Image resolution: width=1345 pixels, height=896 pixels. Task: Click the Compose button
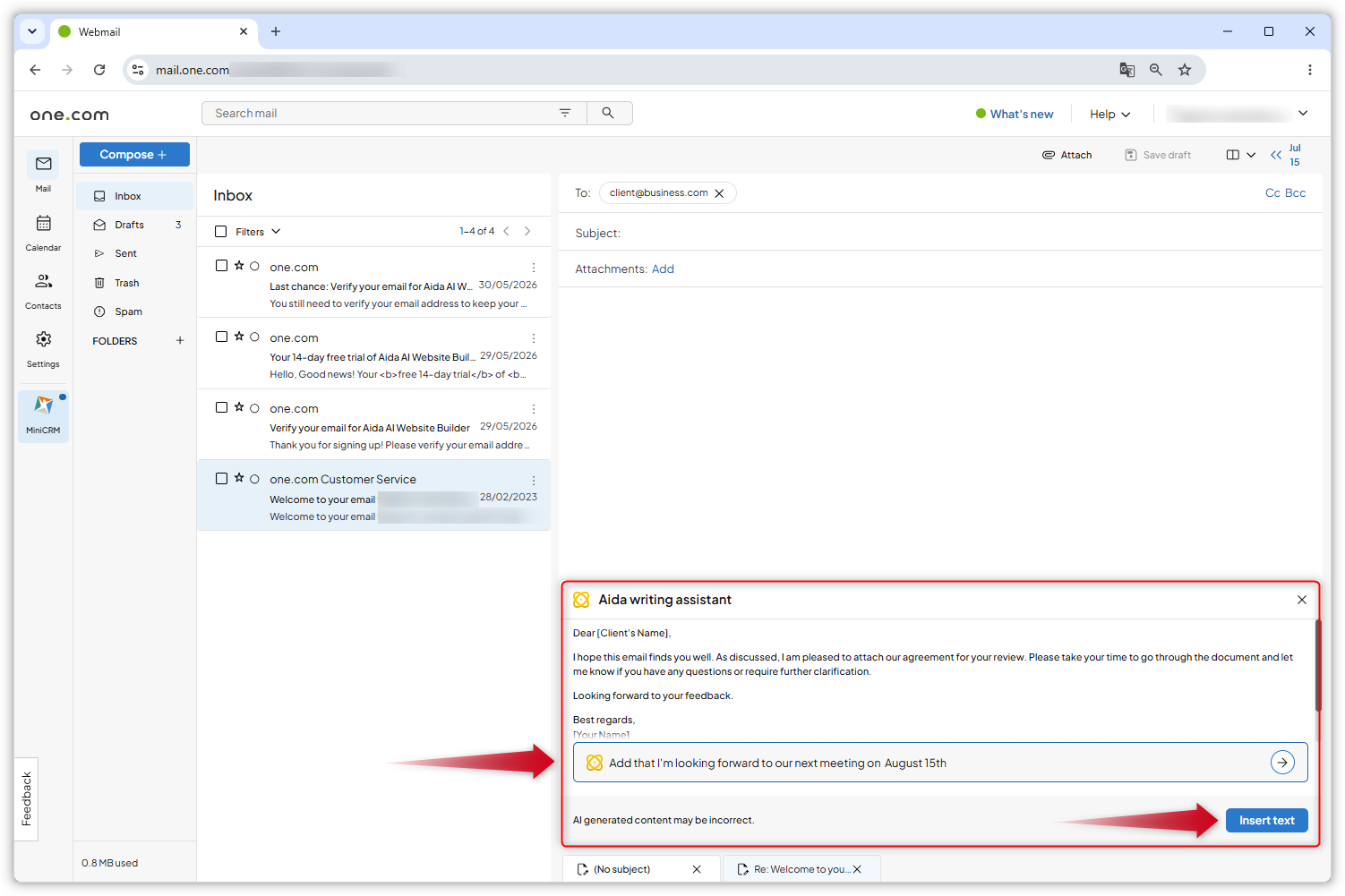point(134,155)
